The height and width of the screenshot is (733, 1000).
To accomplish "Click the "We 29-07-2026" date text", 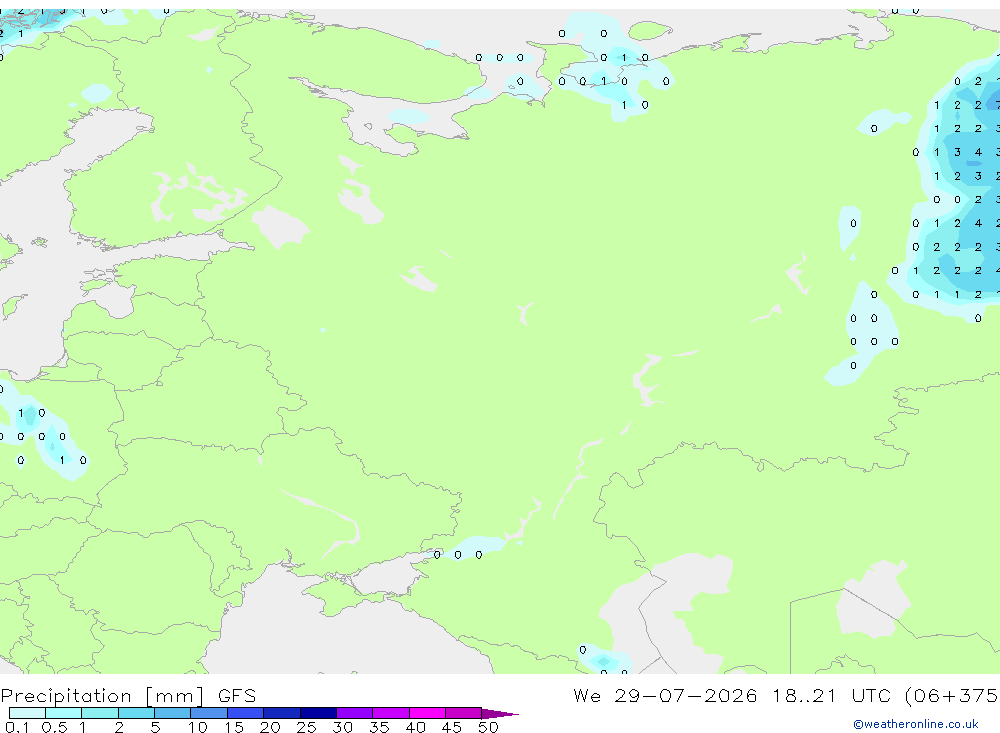I will [x=665, y=695].
